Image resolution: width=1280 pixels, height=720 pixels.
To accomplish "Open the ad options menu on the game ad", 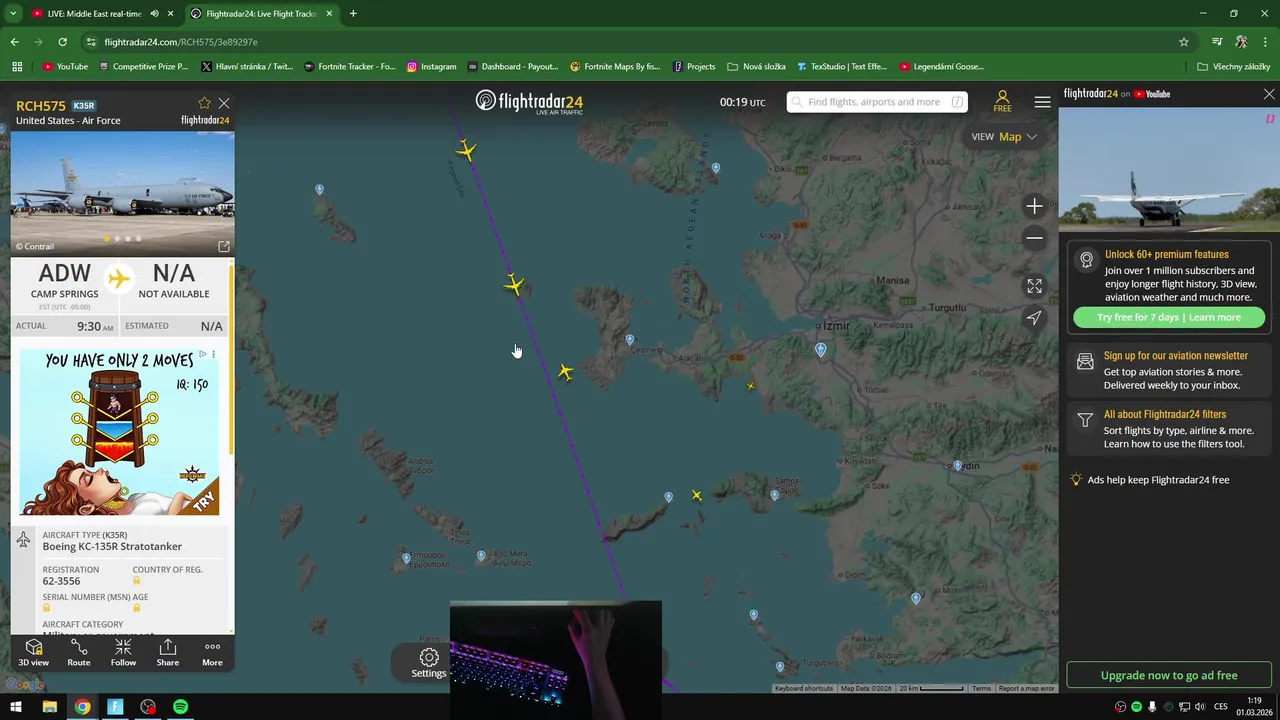I will [213, 355].
